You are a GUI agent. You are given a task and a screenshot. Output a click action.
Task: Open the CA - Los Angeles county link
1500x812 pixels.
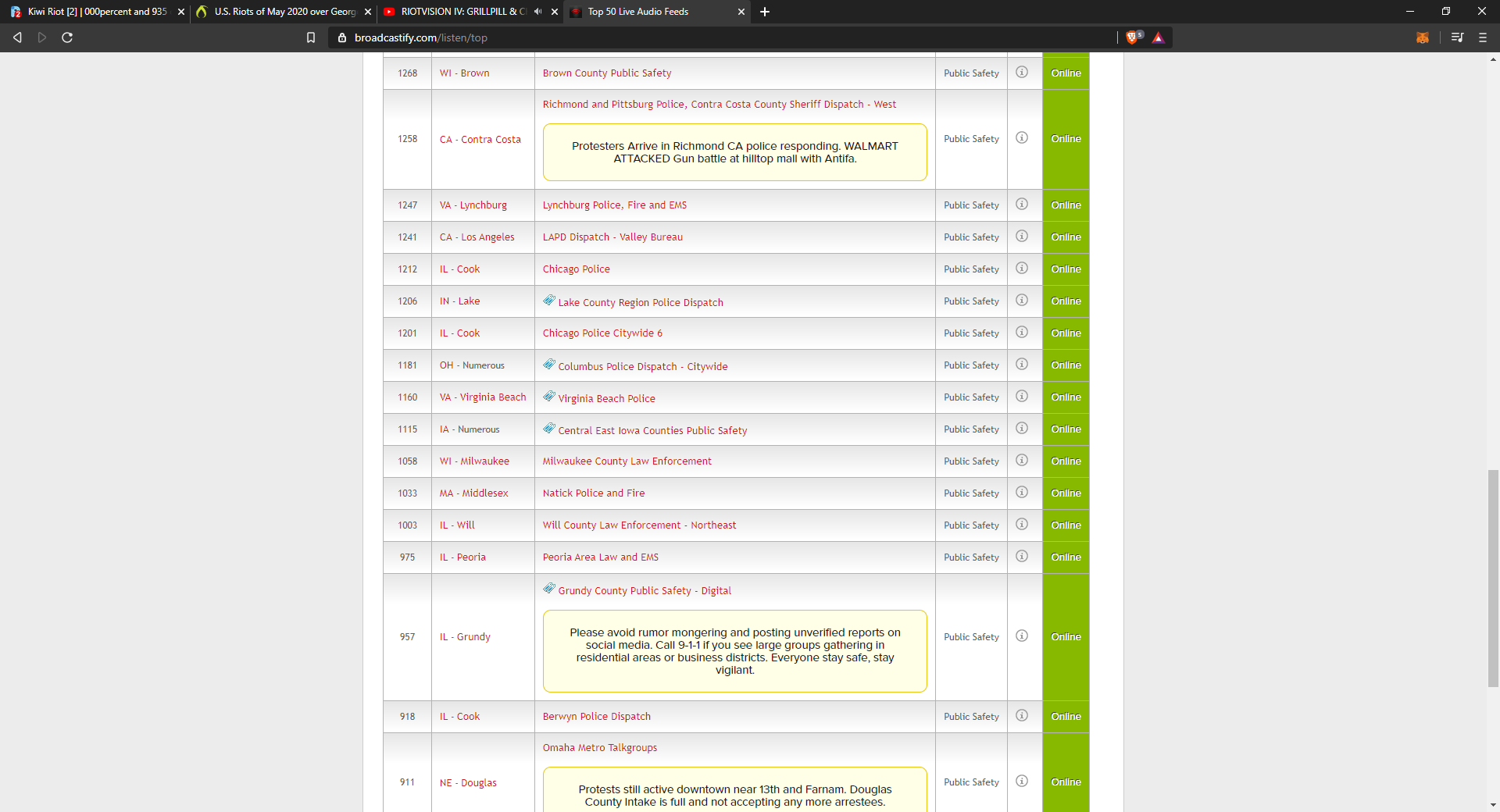pos(477,237)
